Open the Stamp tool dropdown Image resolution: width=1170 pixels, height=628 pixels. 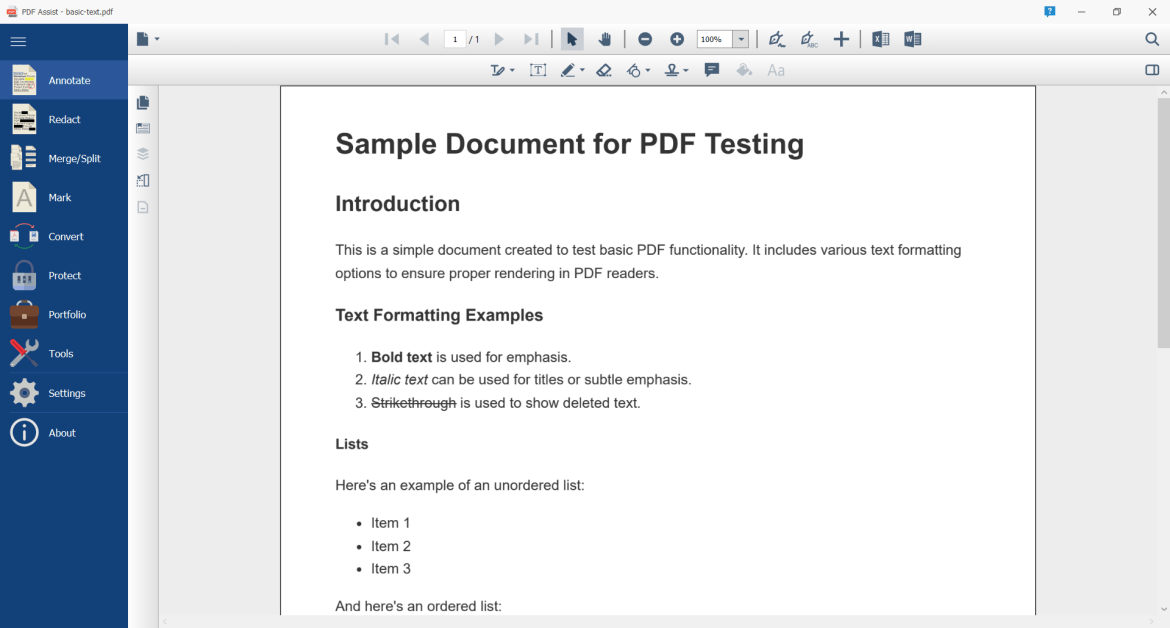[686, 70]
